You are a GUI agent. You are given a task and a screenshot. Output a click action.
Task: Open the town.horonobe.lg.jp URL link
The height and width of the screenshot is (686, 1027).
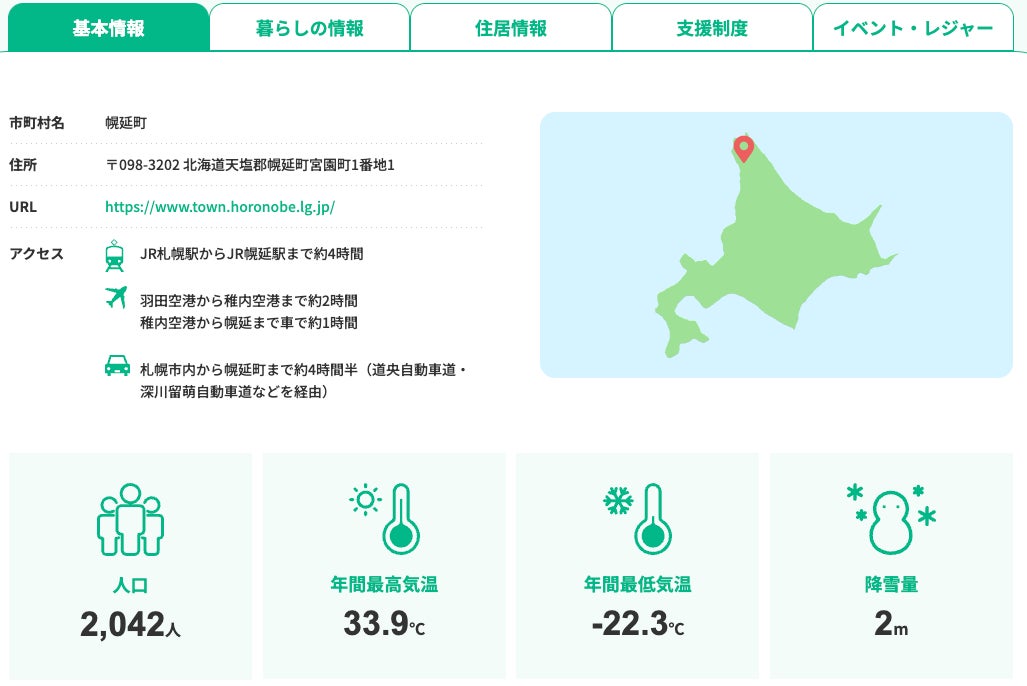pyautogui.click(x=220, y=207)
